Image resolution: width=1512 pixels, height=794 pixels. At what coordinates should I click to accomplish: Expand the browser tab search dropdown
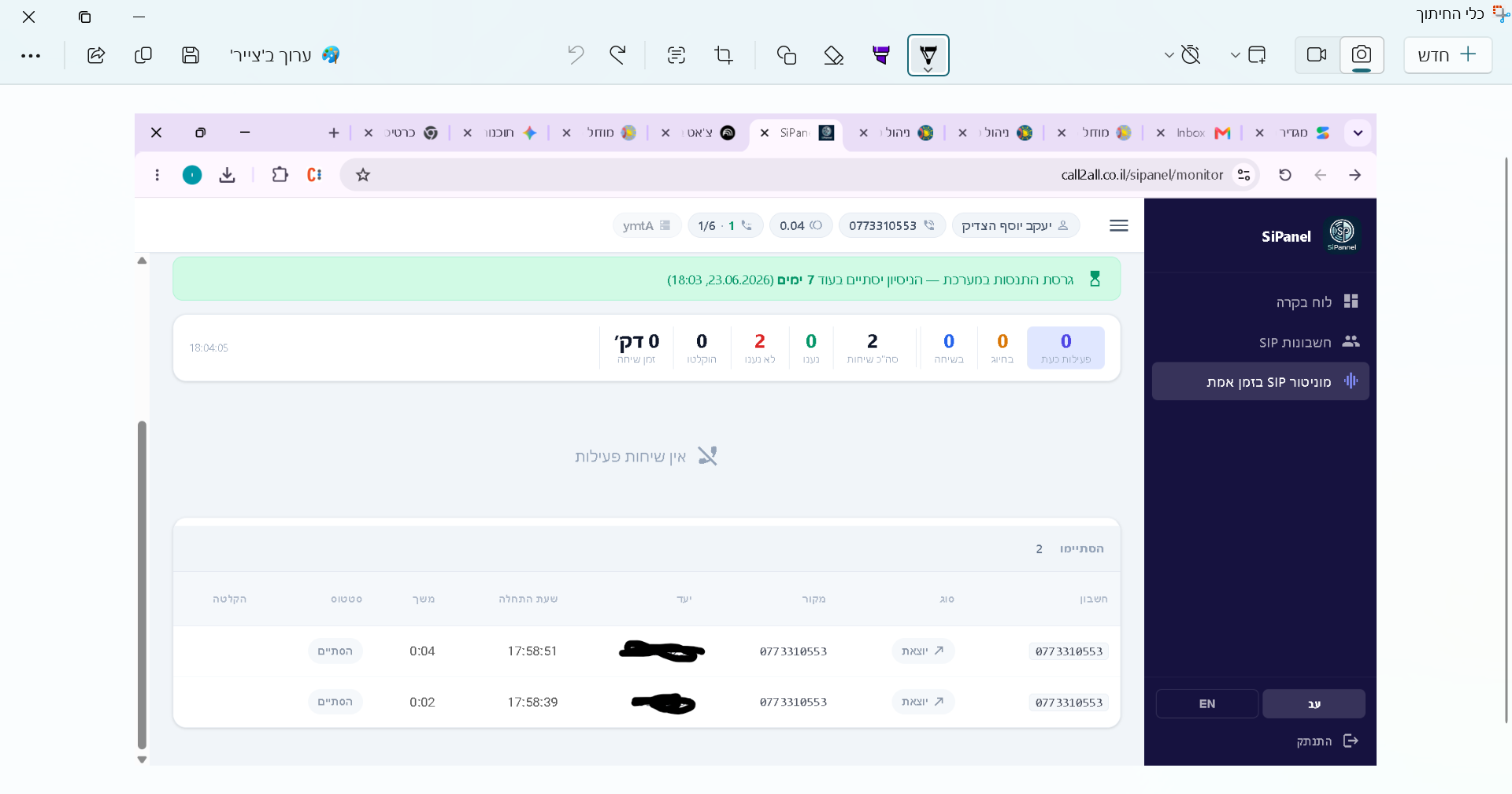1358,133
